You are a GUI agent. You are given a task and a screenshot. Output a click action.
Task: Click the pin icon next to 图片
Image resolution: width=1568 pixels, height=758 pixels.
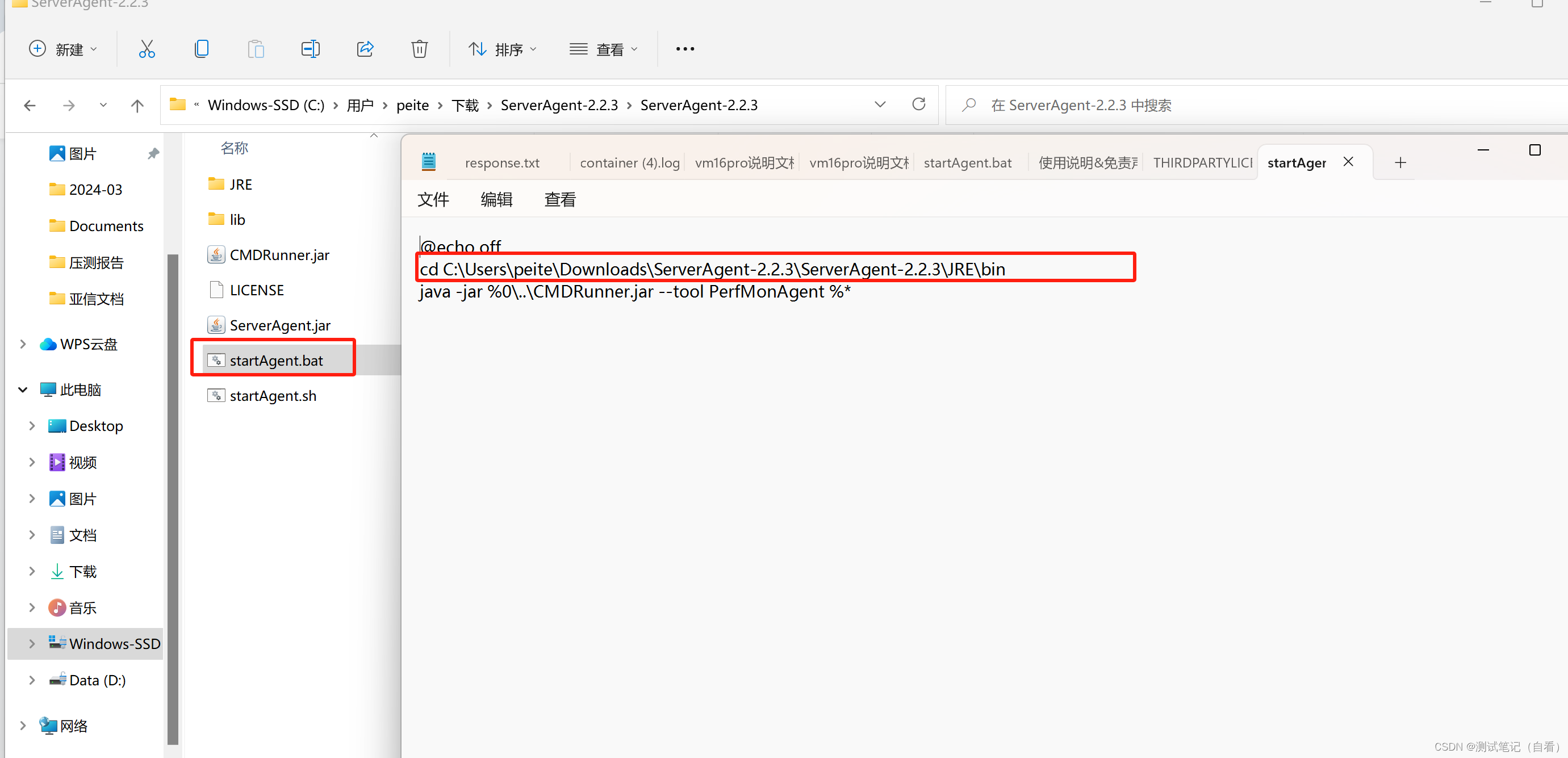coord(153,154)
